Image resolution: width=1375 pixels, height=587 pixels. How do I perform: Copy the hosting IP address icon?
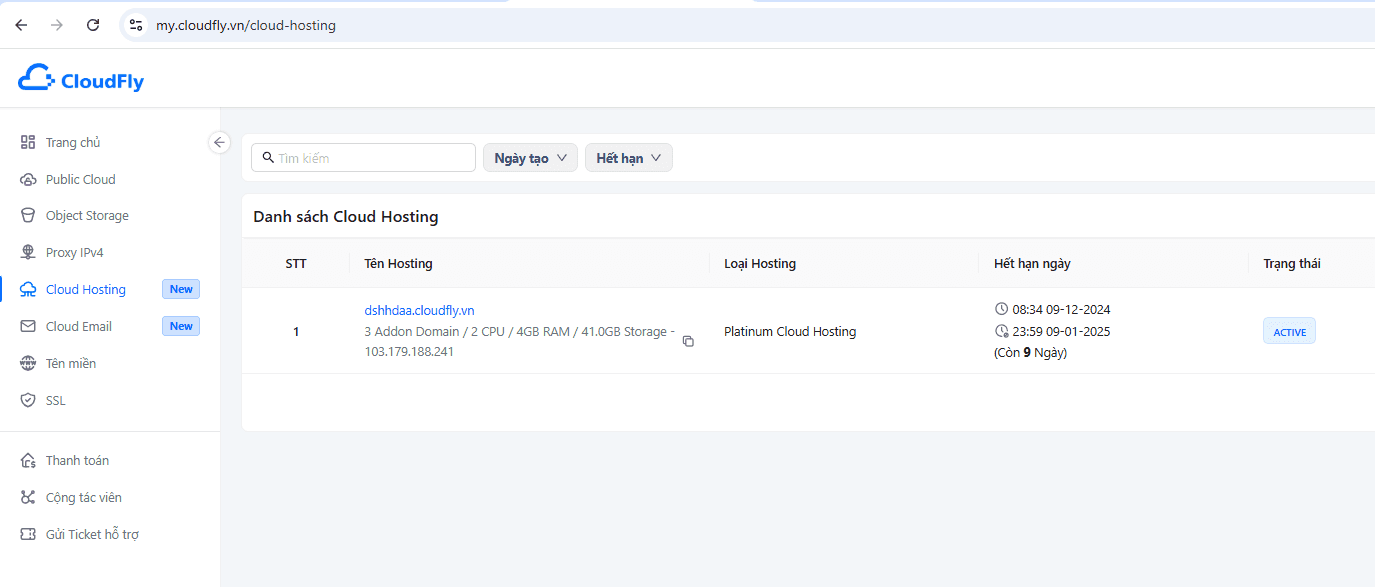click(688, 341)
